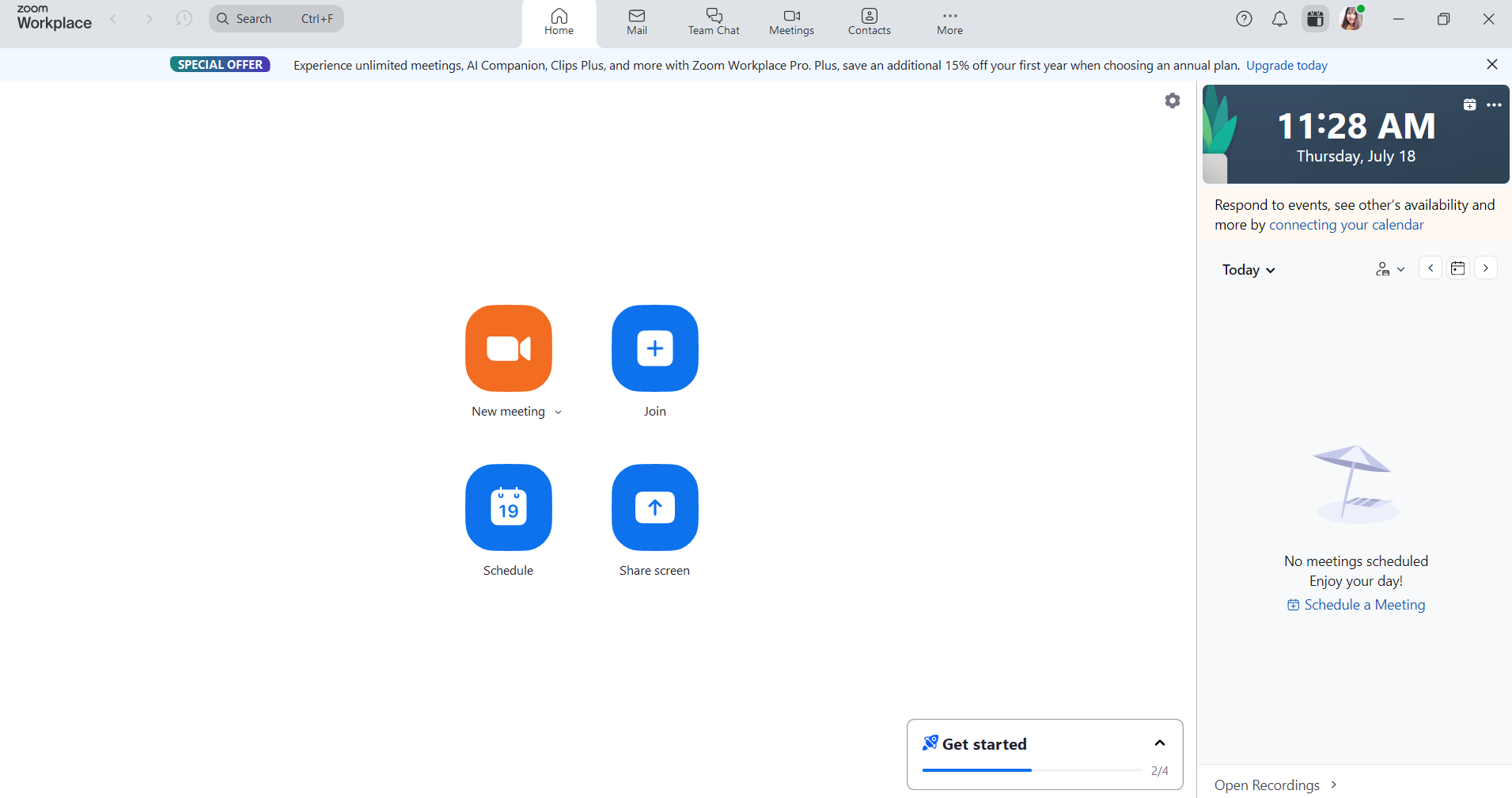
Task: Click the Upgrade today link
Action: [1287, 66]
